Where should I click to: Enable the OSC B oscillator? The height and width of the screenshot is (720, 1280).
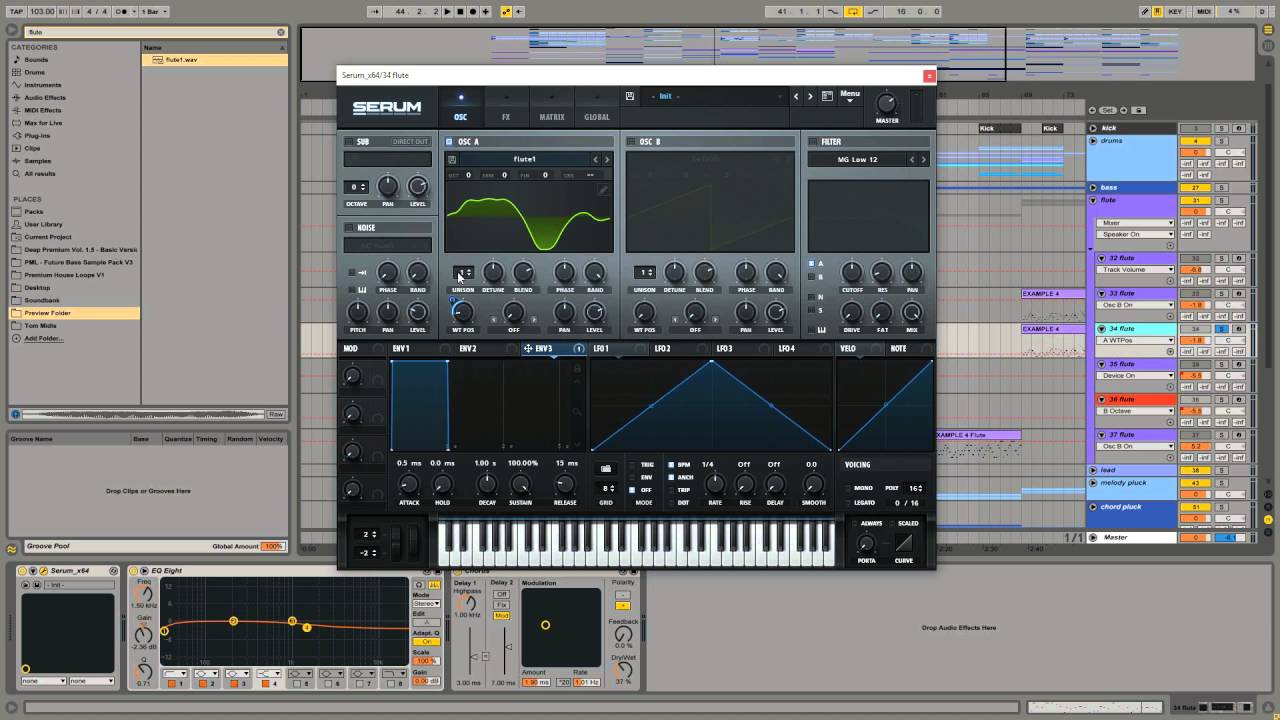pyautogui.click(x=630, y=142)
